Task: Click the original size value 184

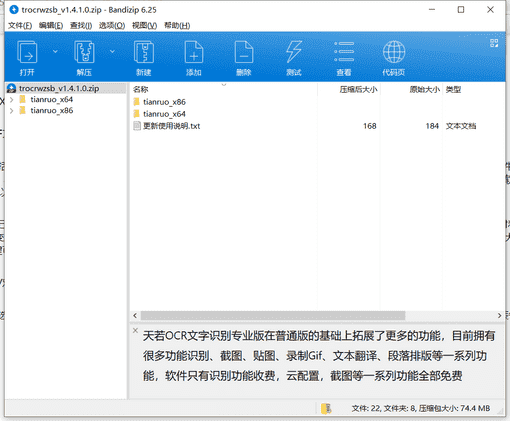Action: [432, 126]
